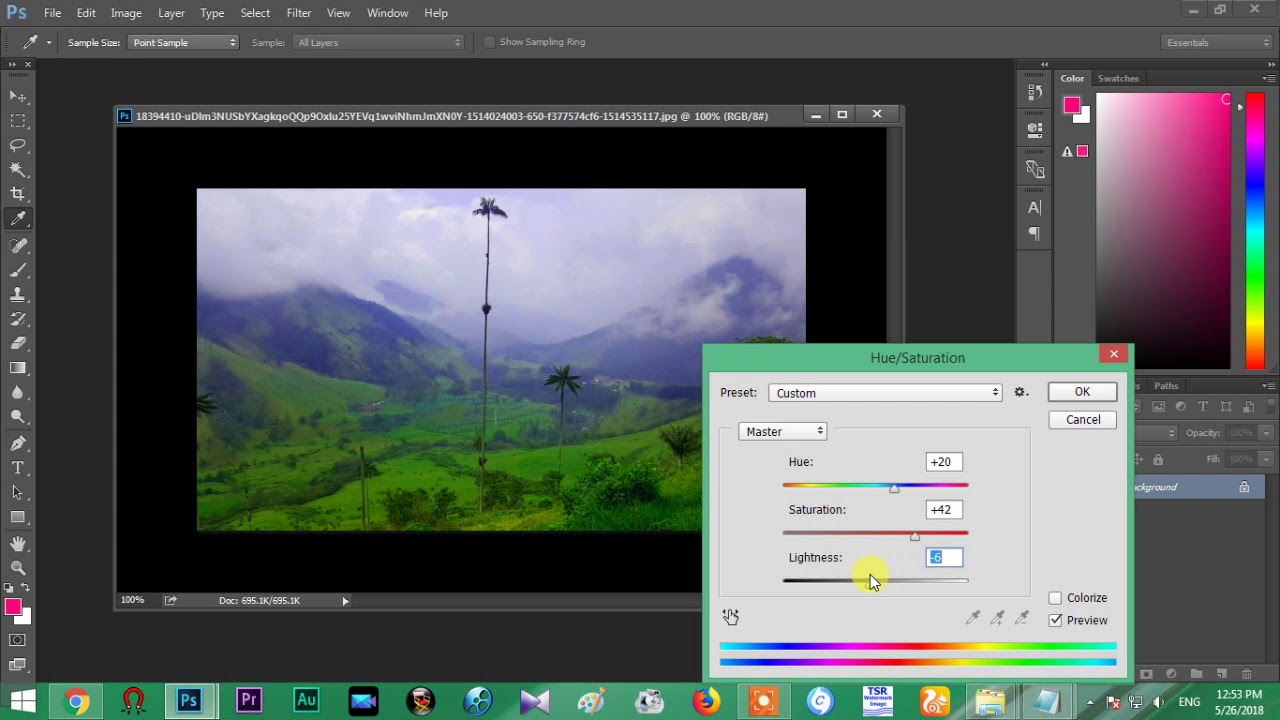1280x720 pixels.
Task: Select the Move tool
Action: coord(18,96)
